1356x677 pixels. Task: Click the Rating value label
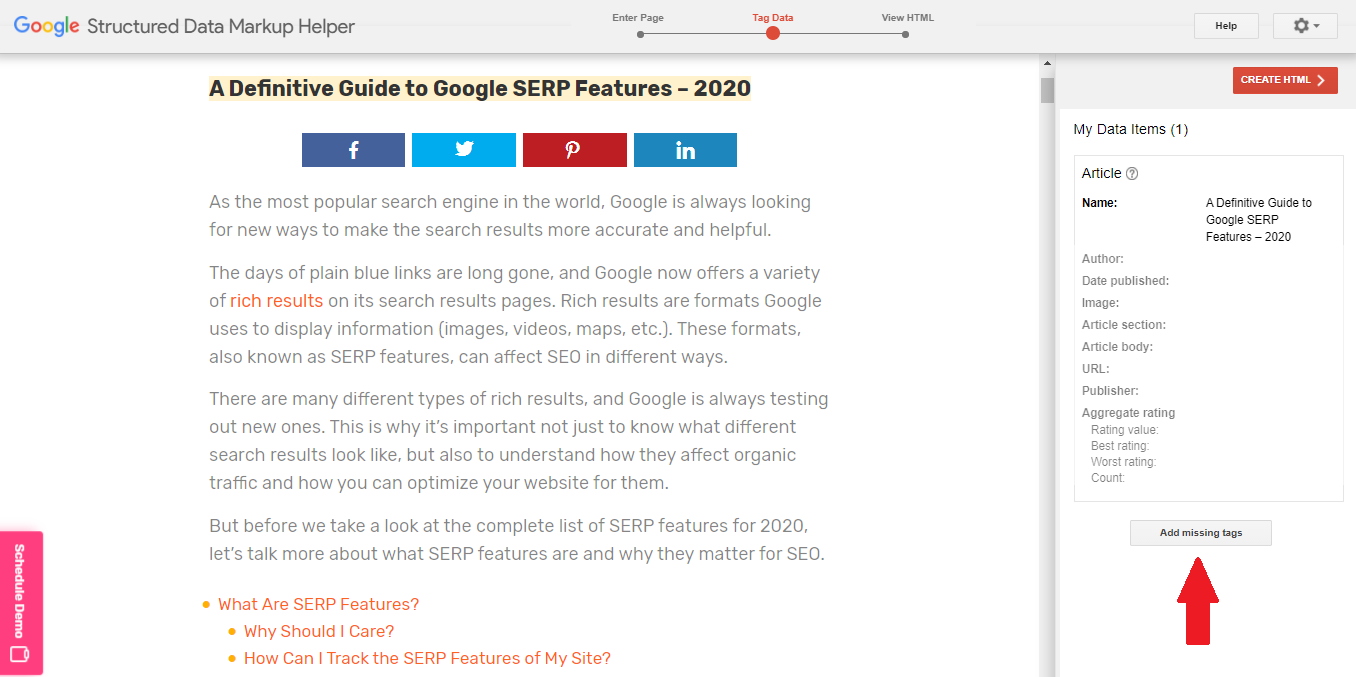[x=1125, y=430]
